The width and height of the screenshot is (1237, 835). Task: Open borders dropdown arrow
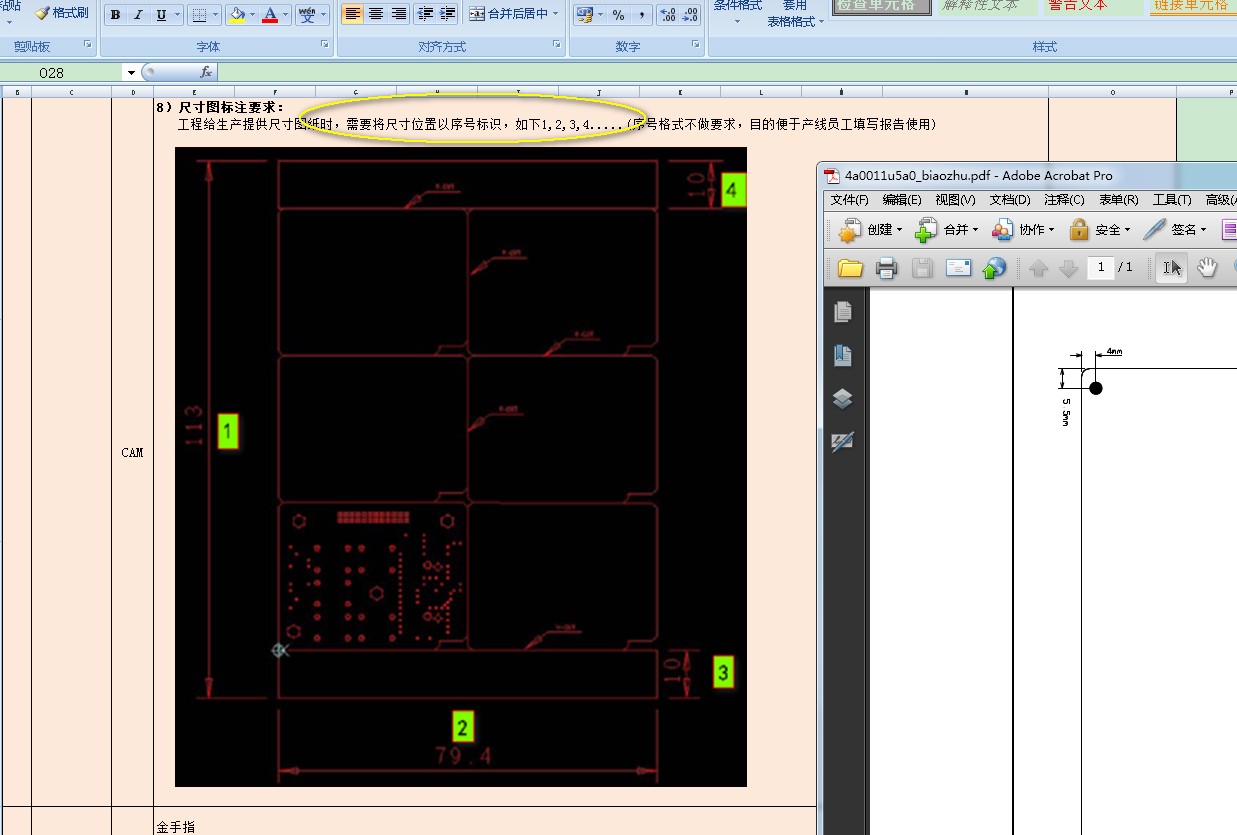tap(216, 15)
